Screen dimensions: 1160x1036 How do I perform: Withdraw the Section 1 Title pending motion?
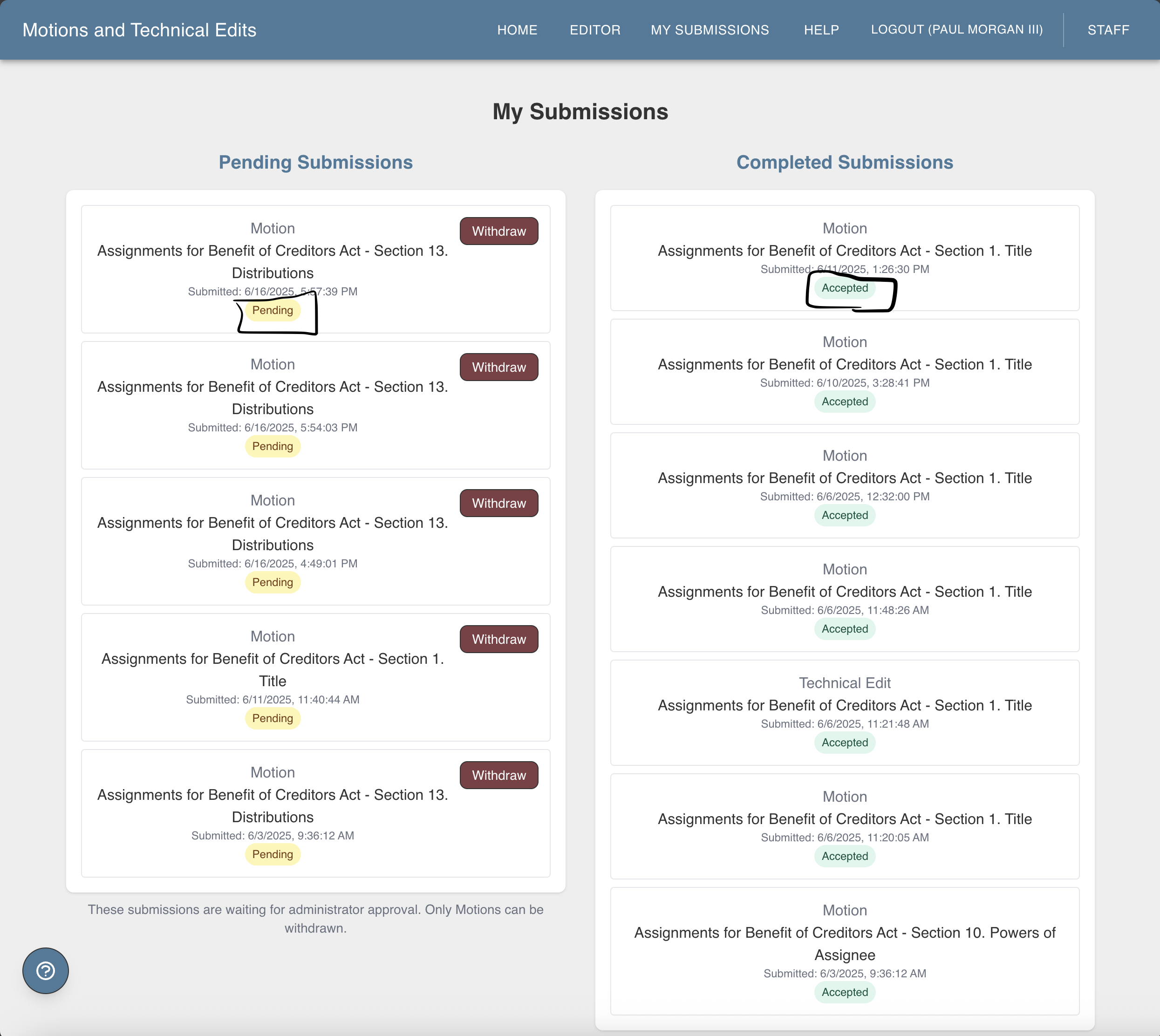pos(498,639)
